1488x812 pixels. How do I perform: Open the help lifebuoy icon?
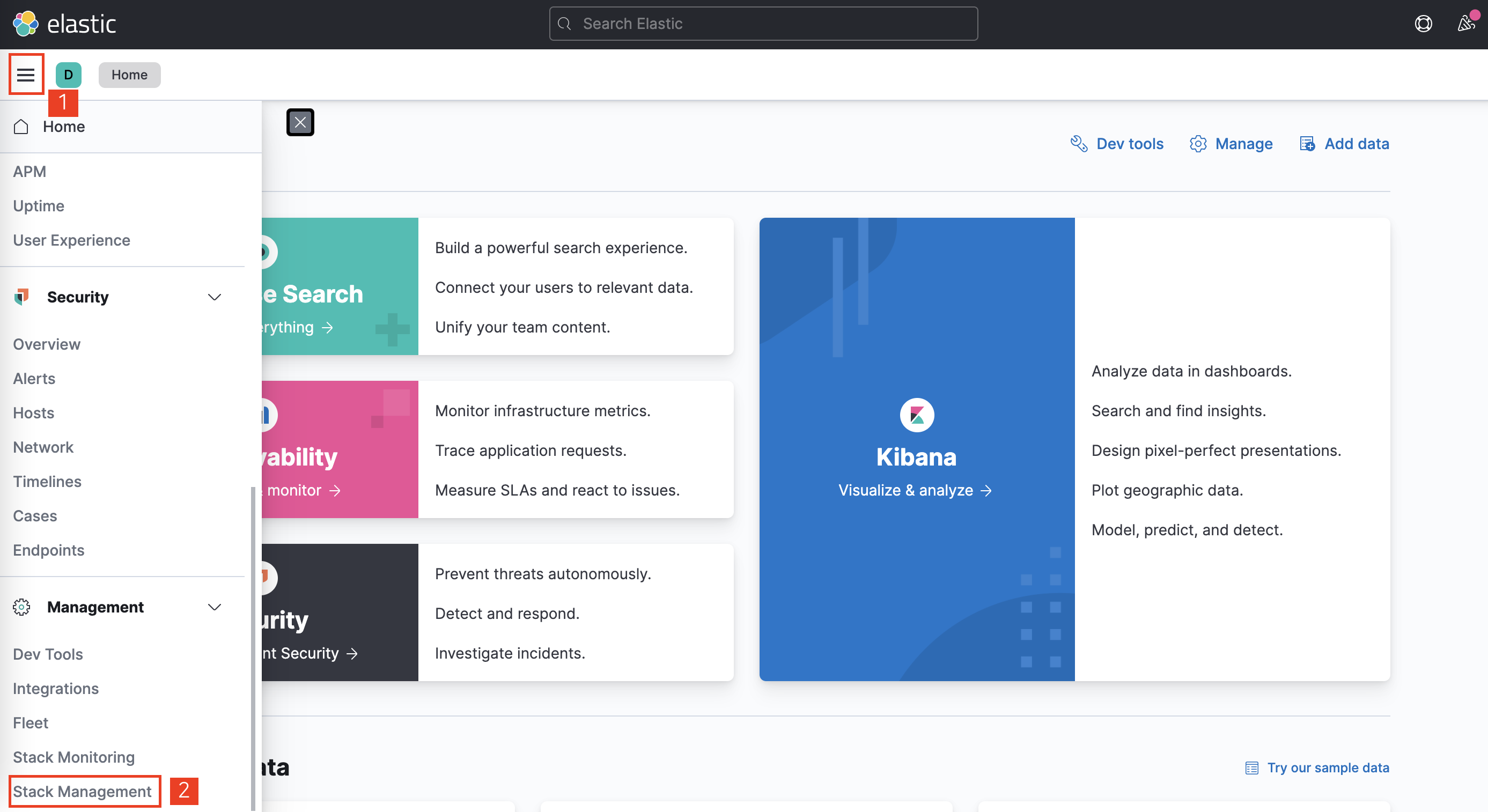click(x=1423, y=24)
